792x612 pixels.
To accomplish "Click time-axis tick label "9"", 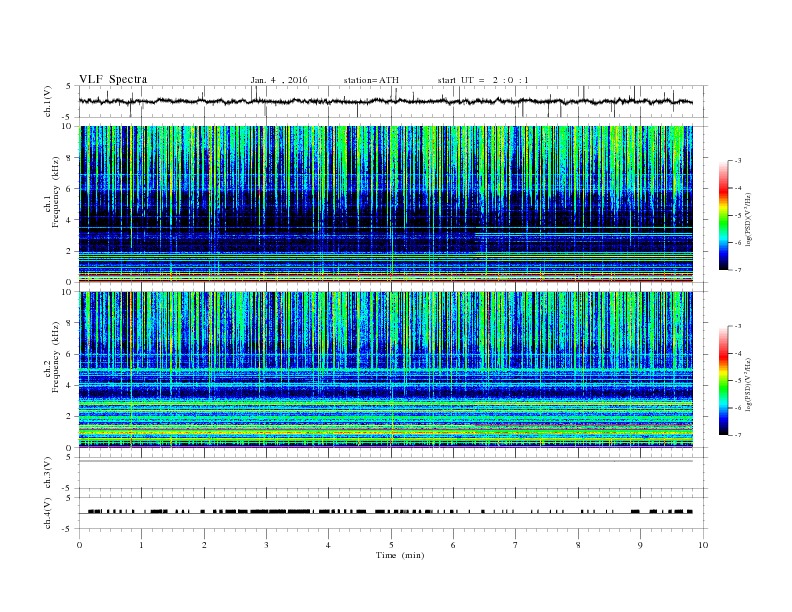I will 640,545.
